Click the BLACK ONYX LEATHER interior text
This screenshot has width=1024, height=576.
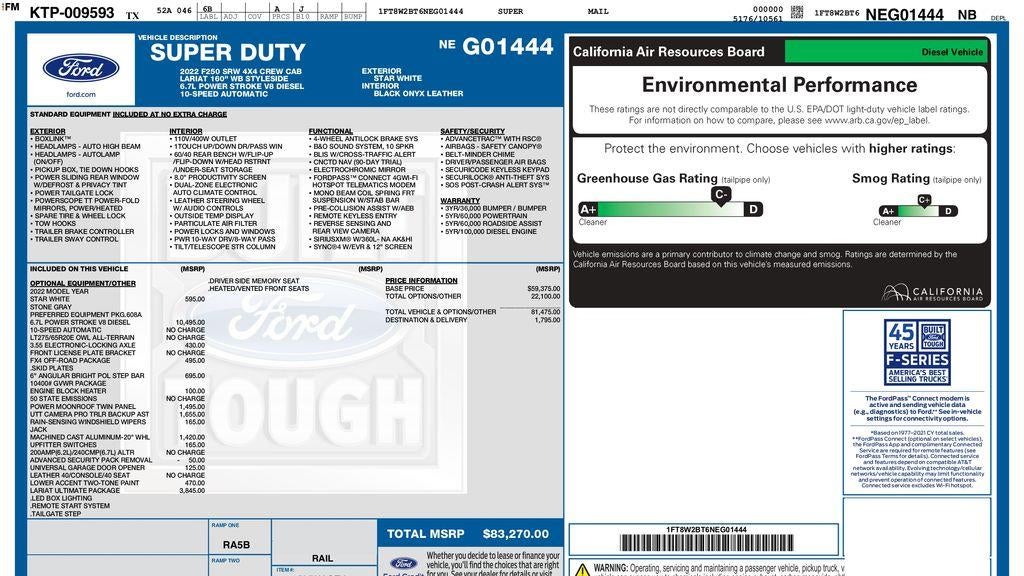tap(419, 93)
